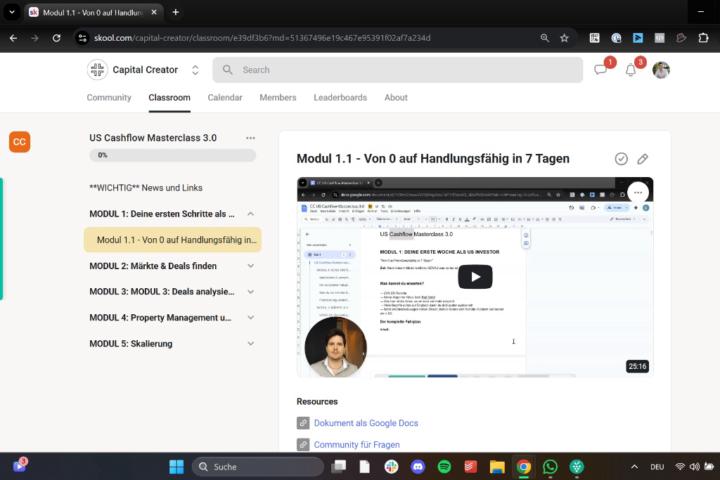Open the chat messages icon

coord(601,70)
